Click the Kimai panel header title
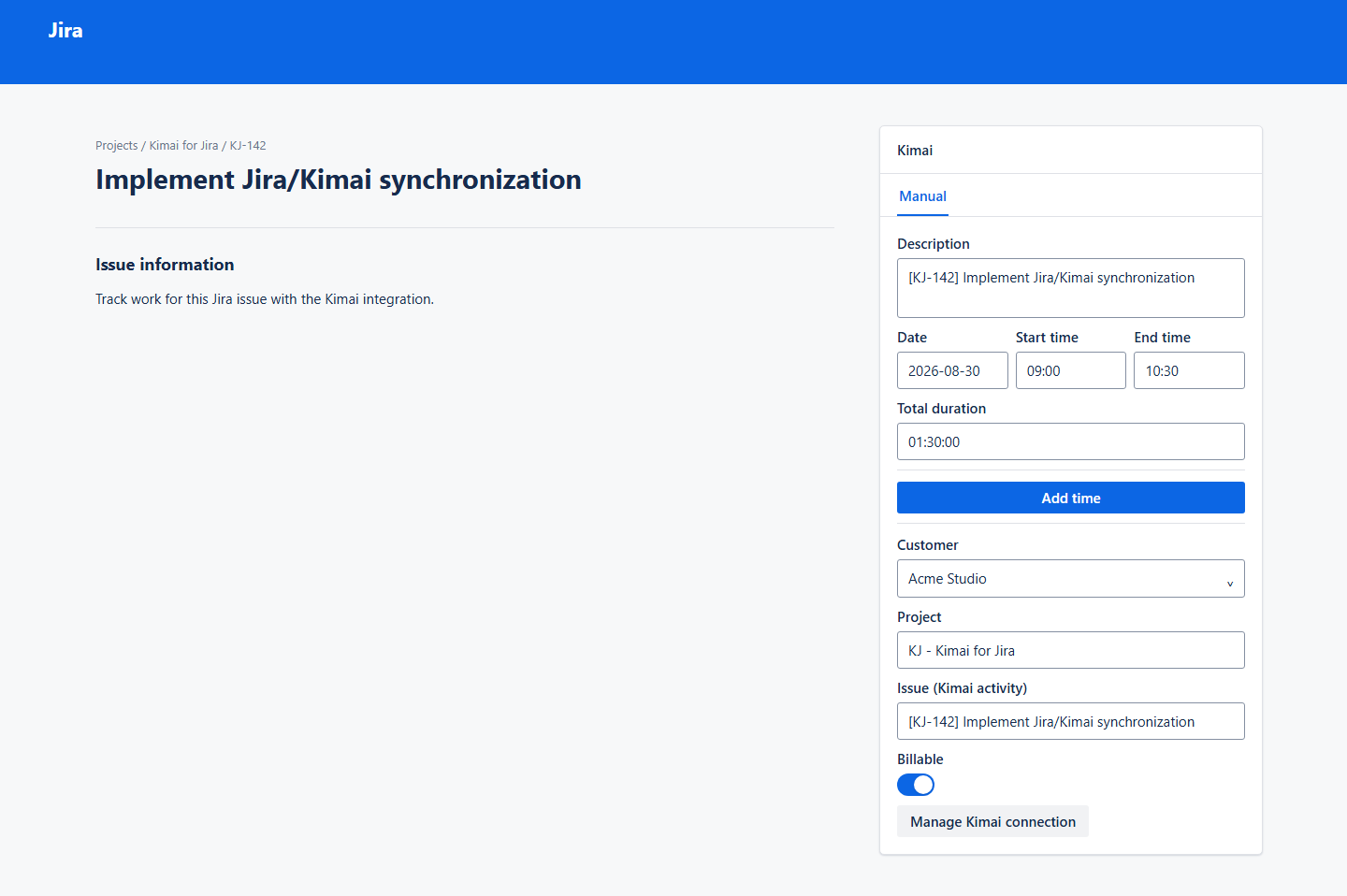Viewport: 1347px width, 896px height. click(915, 151)
